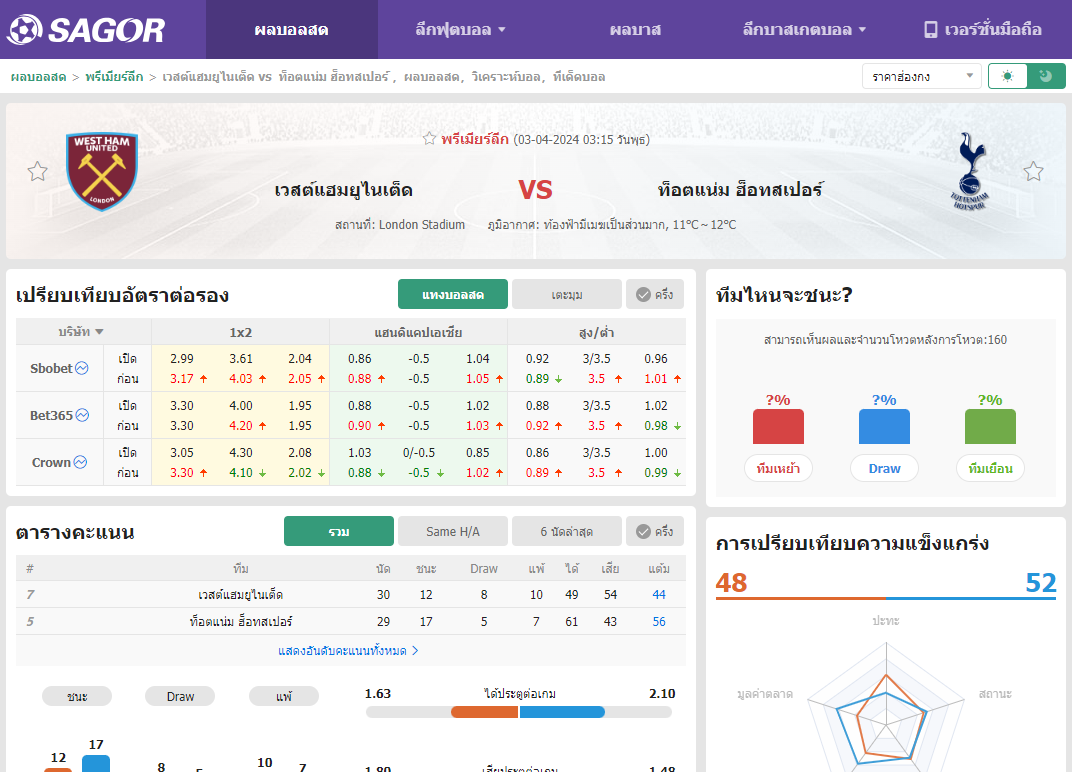Click the Bet365 odds history icon
This screenshot has width=1072, height=772.
tap(82, 415)
